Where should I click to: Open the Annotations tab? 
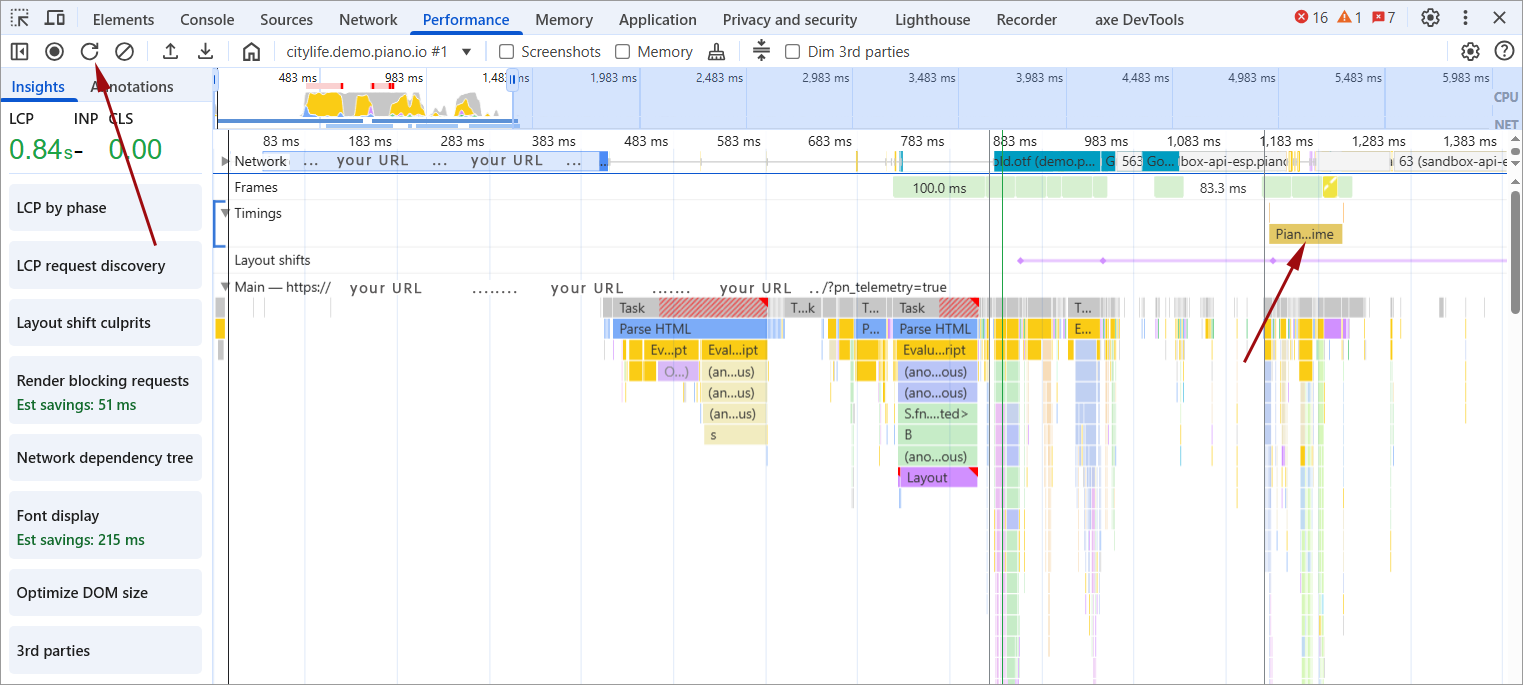pyautogui.click(x=132, y=87)
